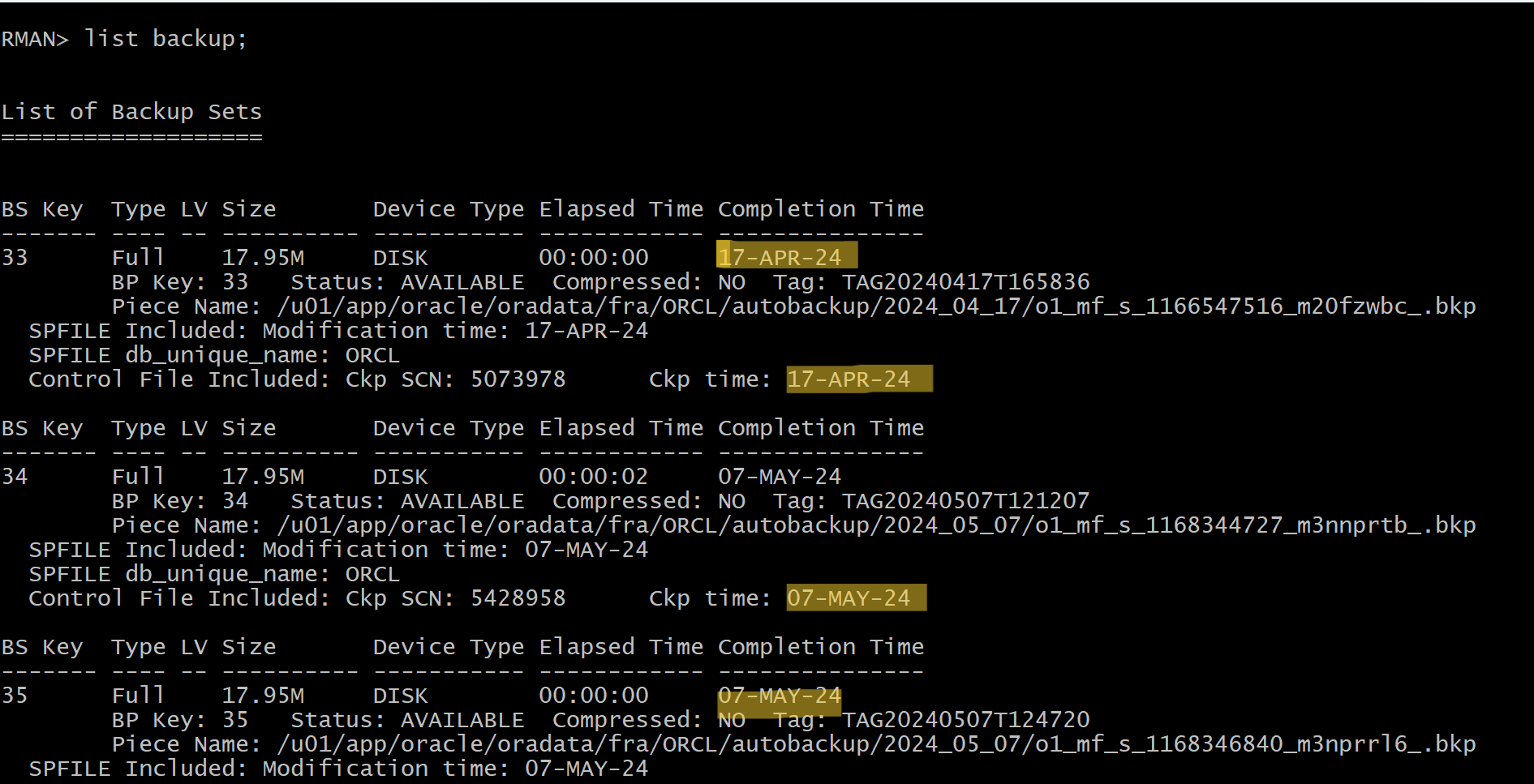The width and height of the screenshot is (1534, 784).
Task: Click 'BP Key: 33' text
Action: tap(180, 282)
